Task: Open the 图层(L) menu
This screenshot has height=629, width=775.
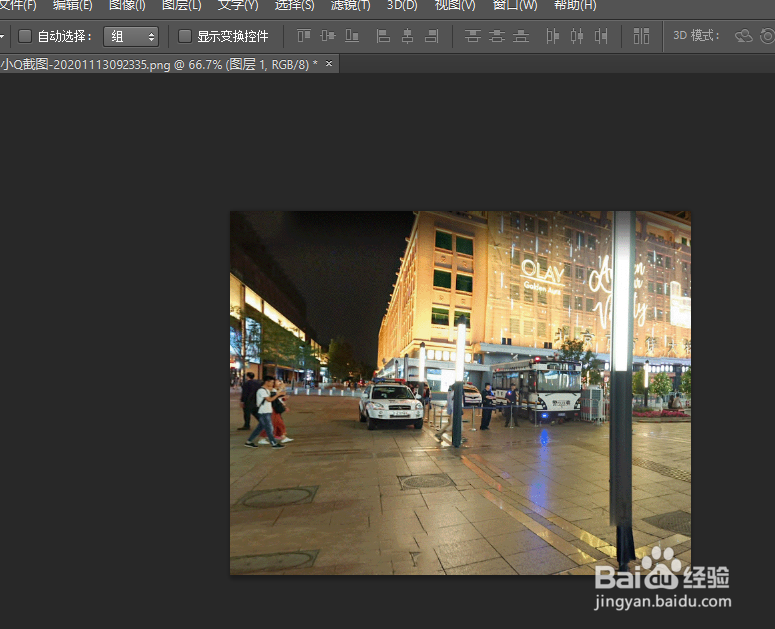Action: [x=182, y=5]
